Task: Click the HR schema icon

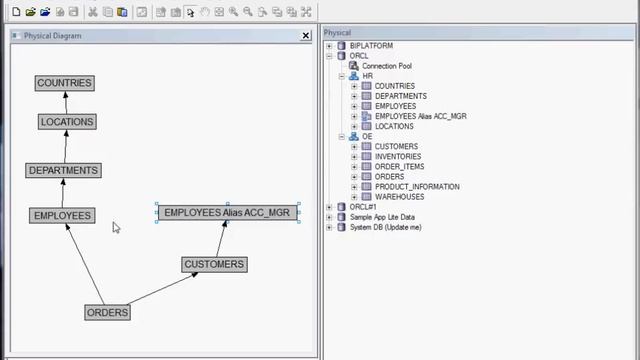Action: (353, 76)
